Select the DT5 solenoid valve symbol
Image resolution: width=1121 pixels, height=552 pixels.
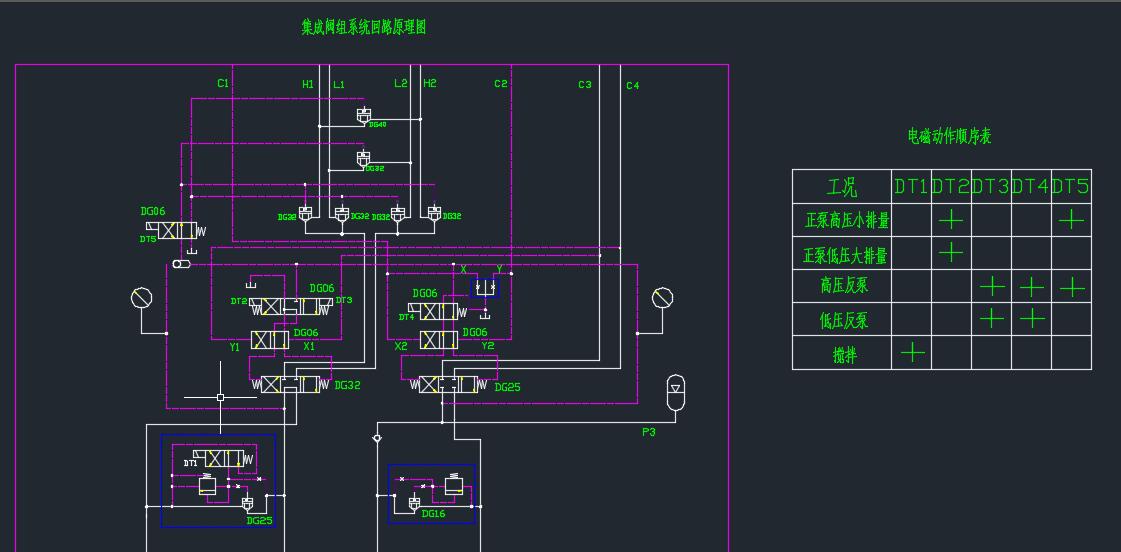pyautogui.click(x=175, y=230)
